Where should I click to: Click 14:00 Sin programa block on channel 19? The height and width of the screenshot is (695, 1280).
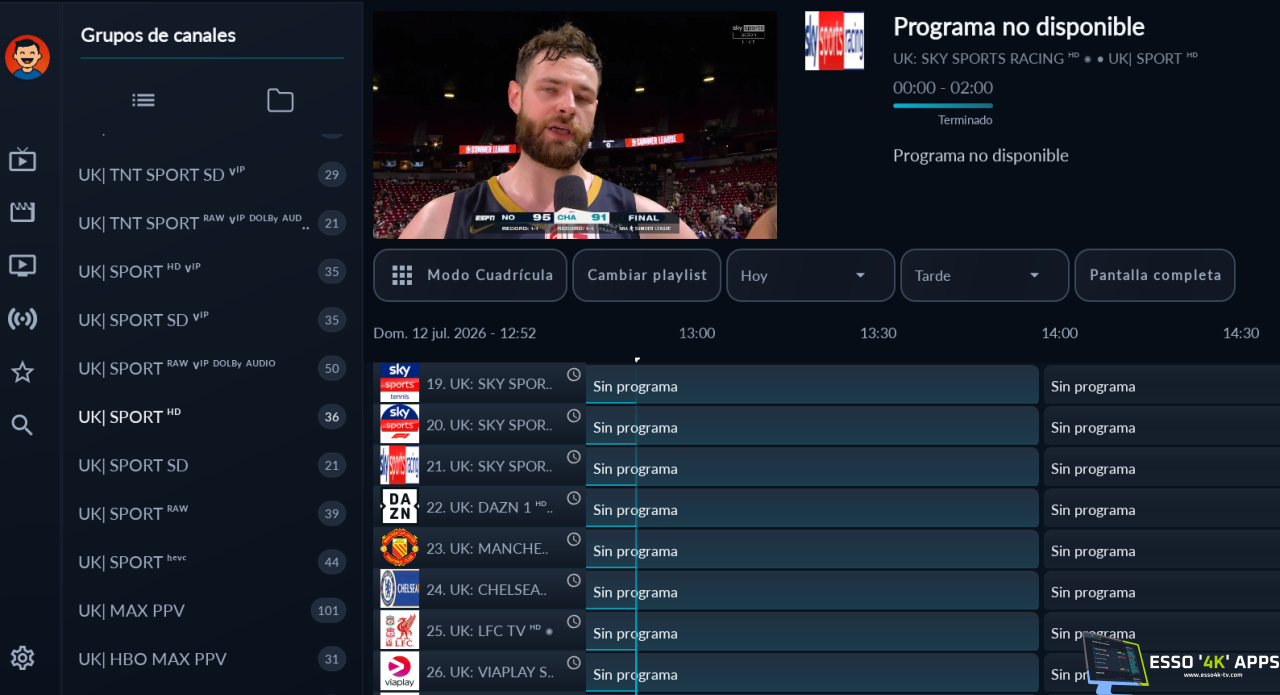(x=1162, y=384)
